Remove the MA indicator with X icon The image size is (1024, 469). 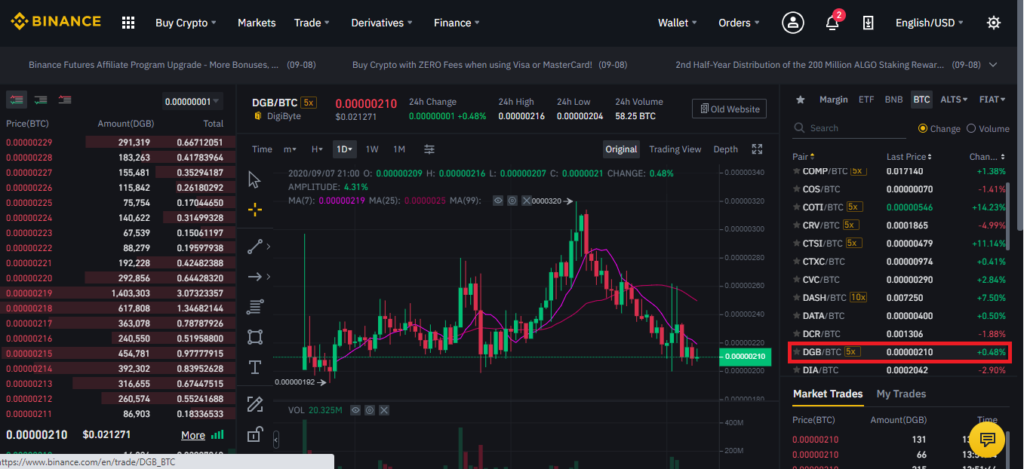(x=528, y=201)
